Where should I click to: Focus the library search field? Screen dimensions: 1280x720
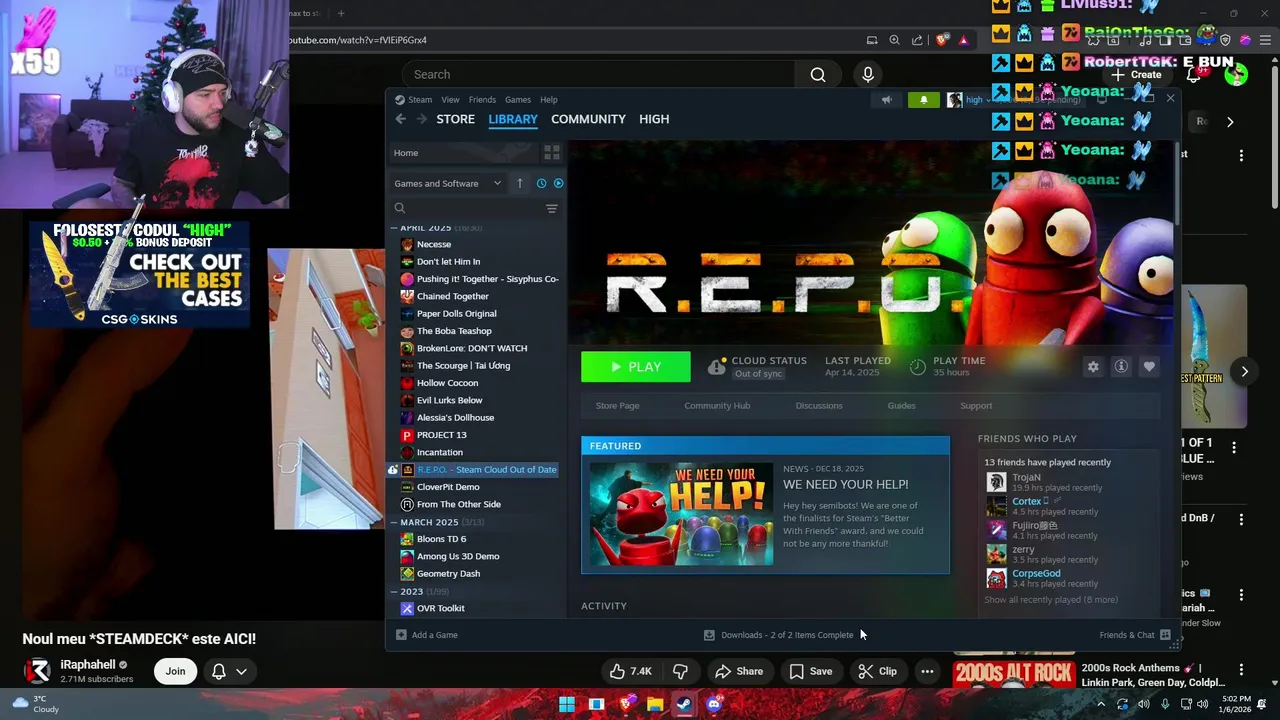point(465,208)
